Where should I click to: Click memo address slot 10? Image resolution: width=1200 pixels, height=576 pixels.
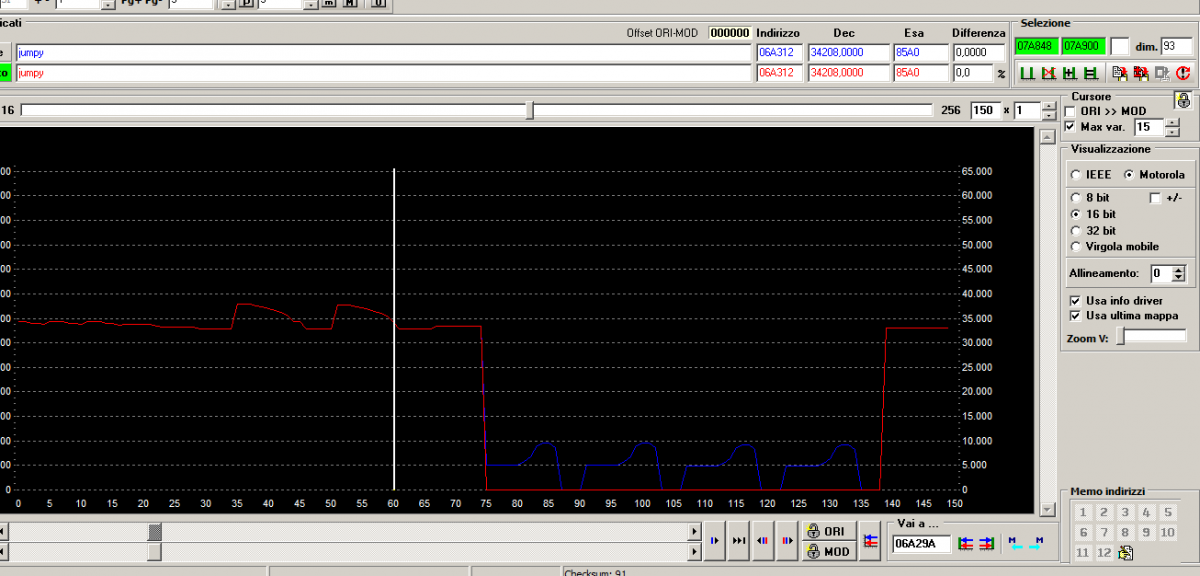coord(1167,532)
